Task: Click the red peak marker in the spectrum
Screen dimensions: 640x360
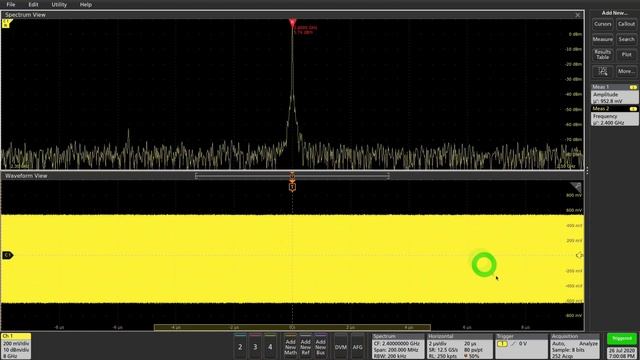Action: coord(292,22)
